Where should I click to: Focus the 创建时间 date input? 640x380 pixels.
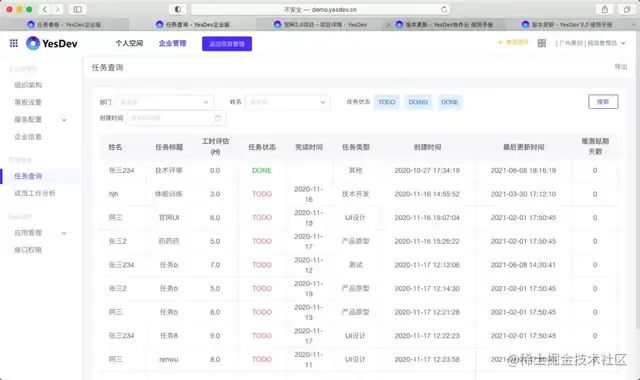[x=176, y=118]
